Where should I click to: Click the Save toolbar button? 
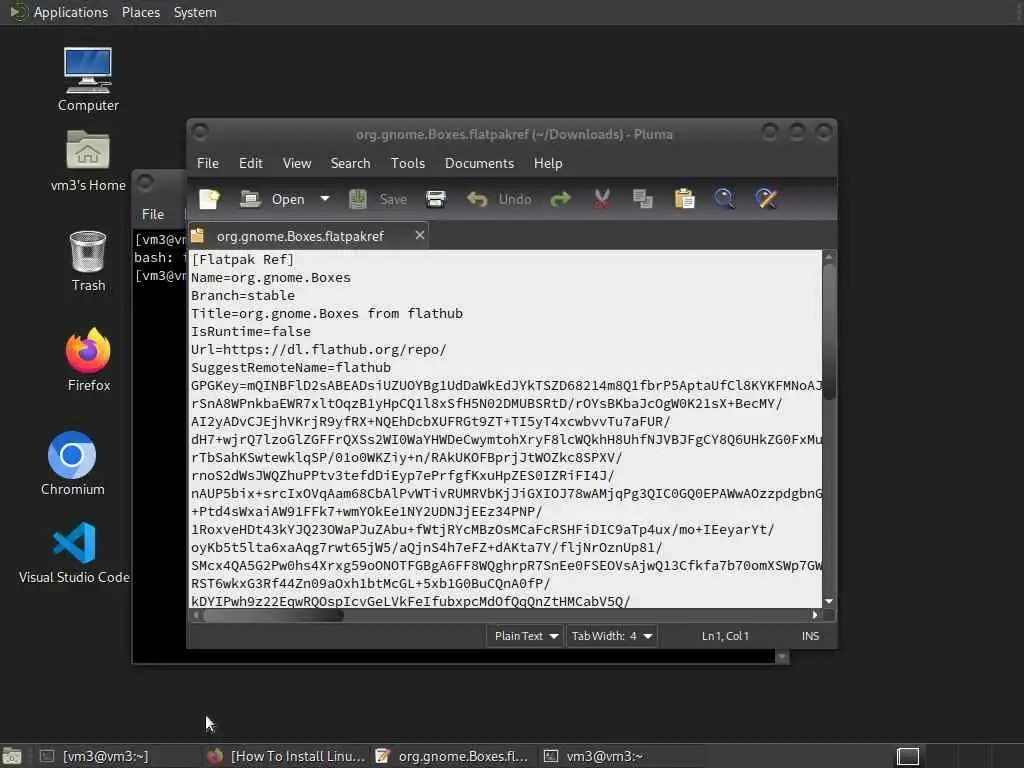[377, 199]
